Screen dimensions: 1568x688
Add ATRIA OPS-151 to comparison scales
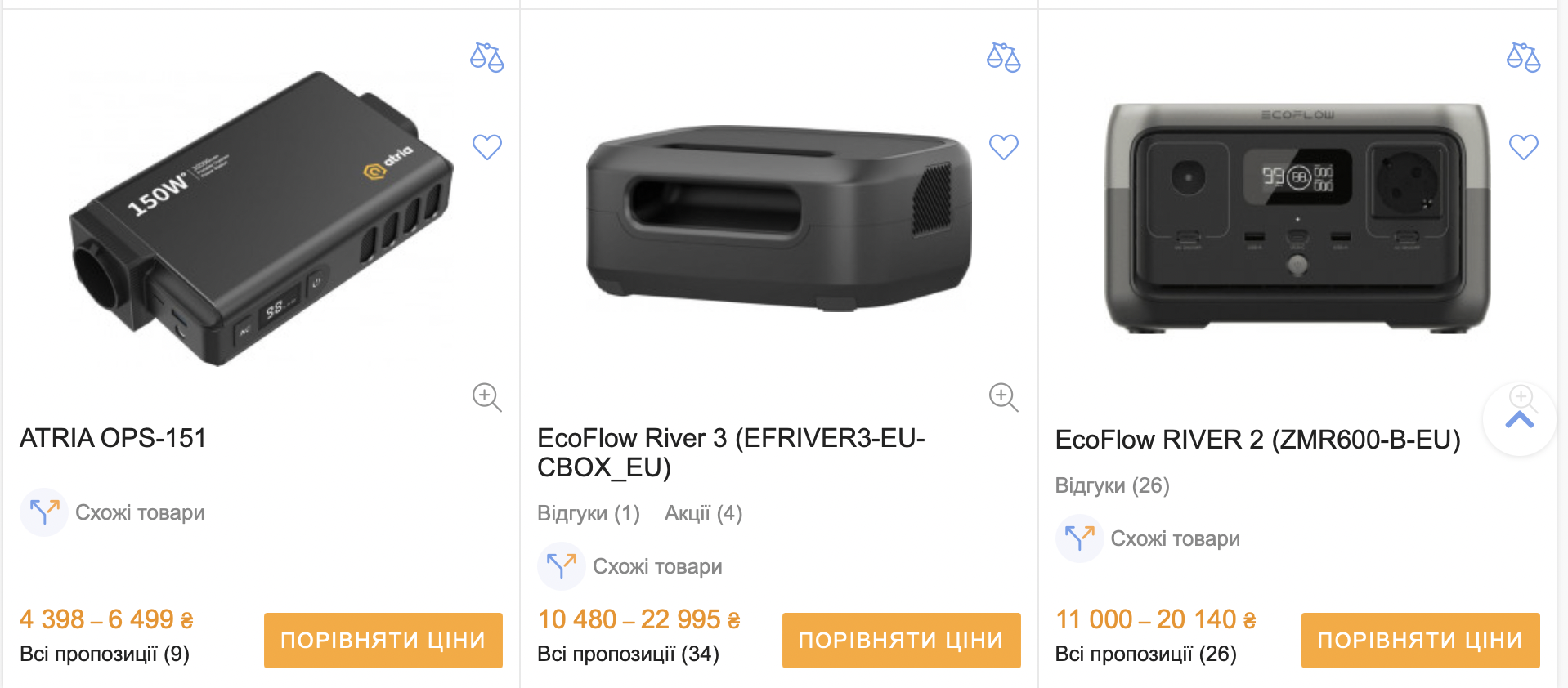pyautogui.click(x=487, y=57)
